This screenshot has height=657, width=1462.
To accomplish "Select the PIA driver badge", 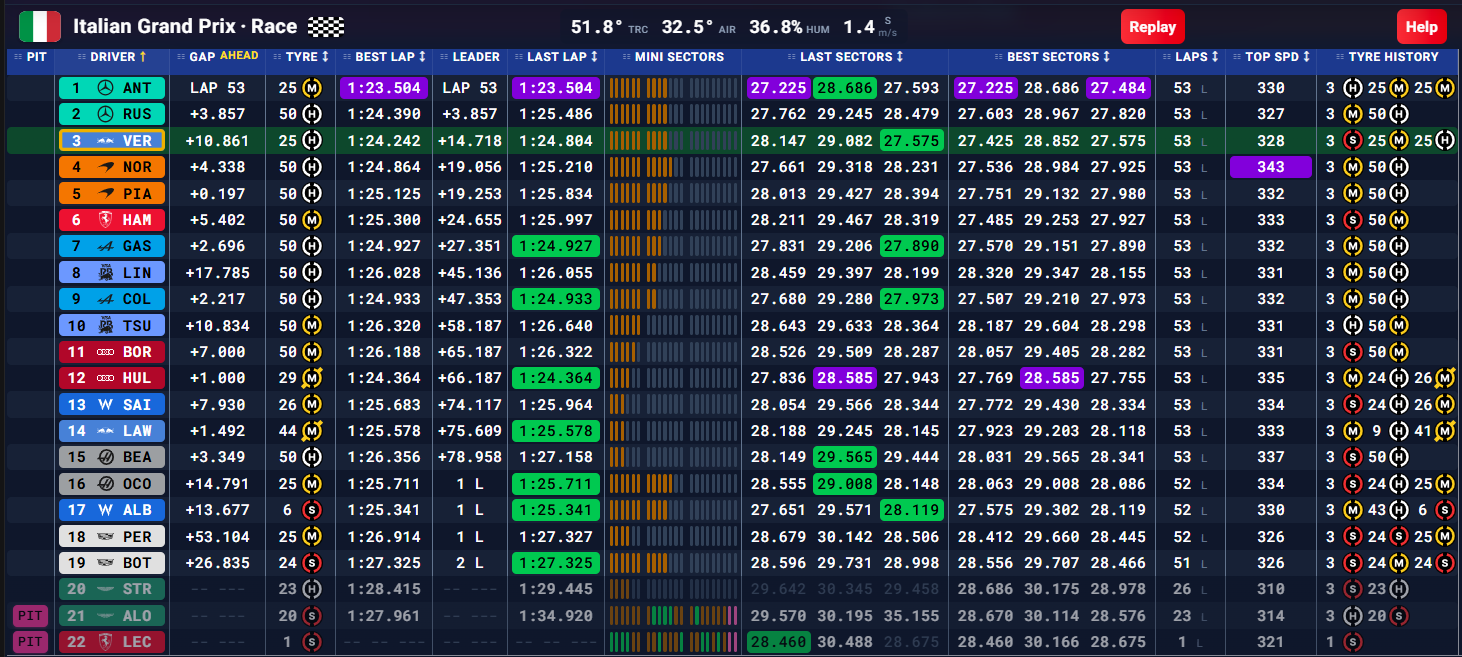I will coord(111,193).
